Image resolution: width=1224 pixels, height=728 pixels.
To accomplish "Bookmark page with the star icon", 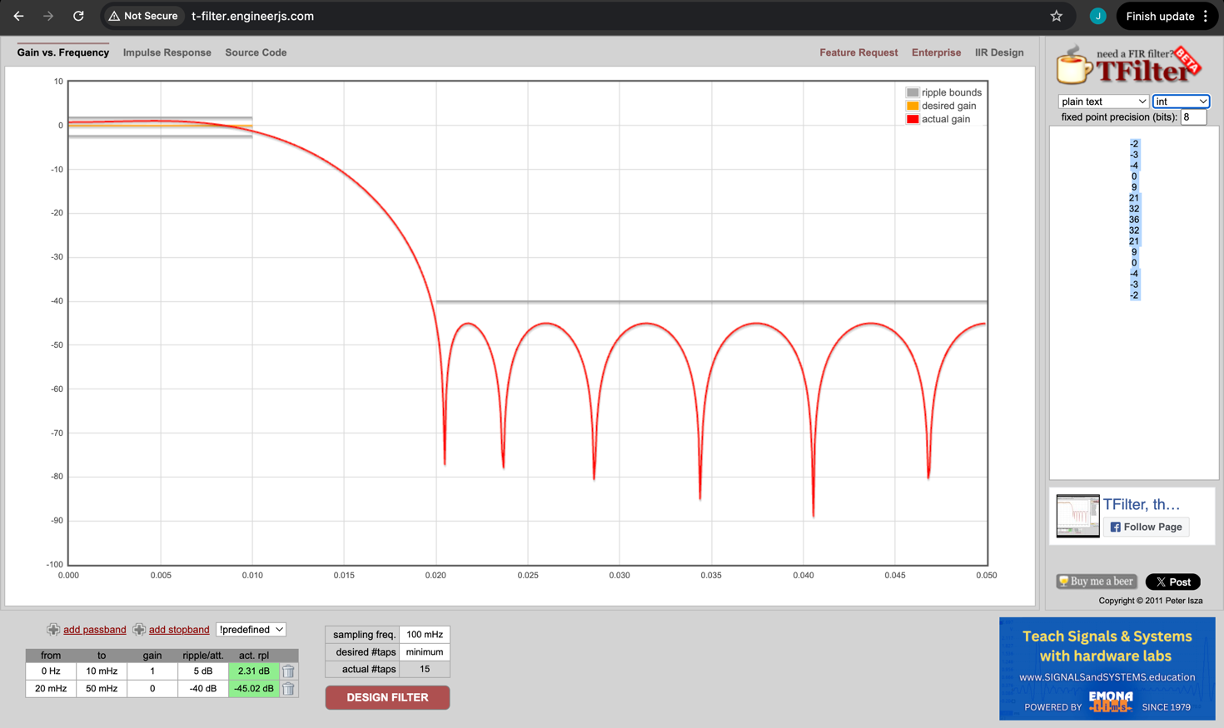I will point(1056,16).
